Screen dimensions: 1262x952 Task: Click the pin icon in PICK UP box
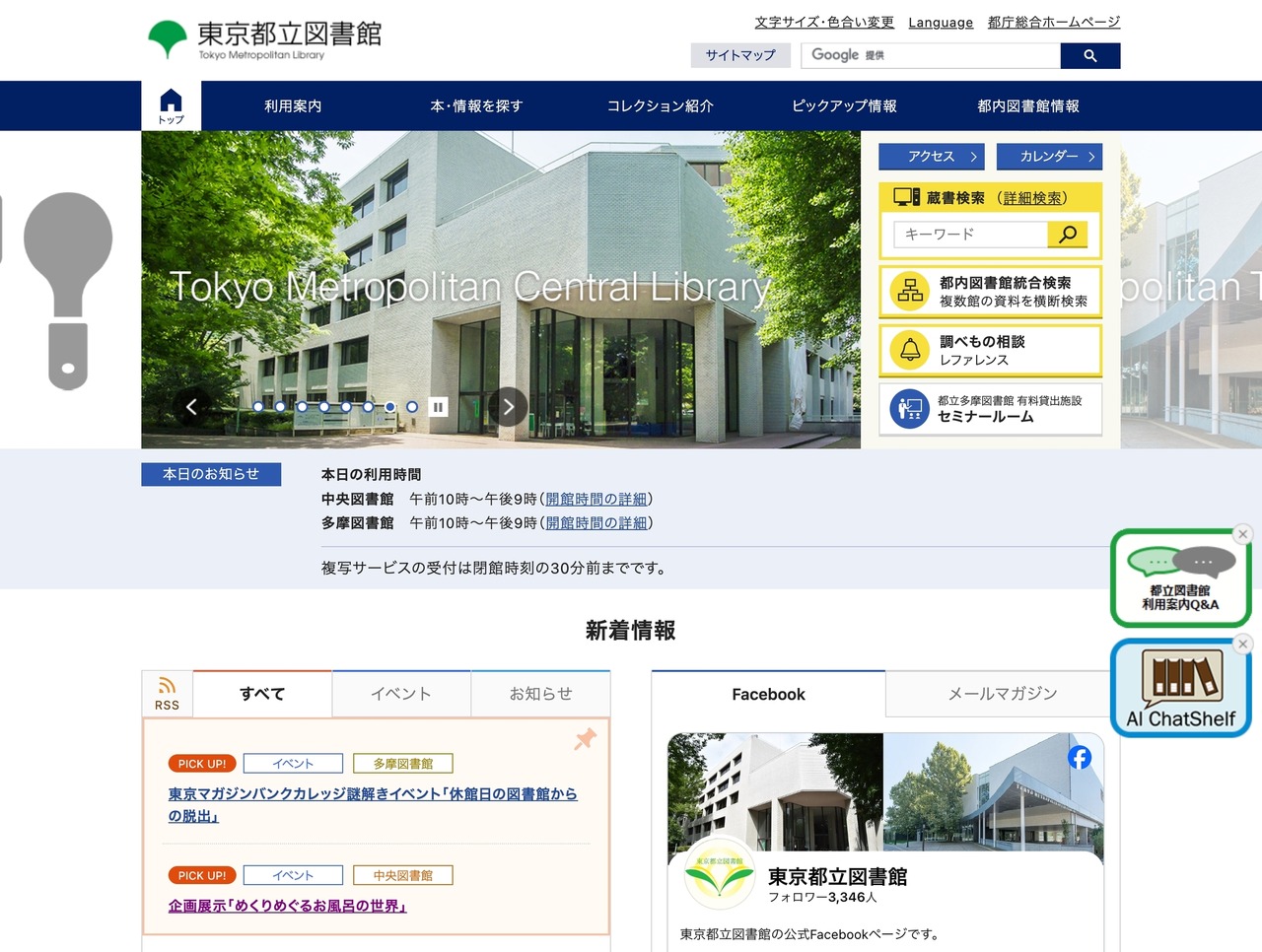(x=586, y=738)
